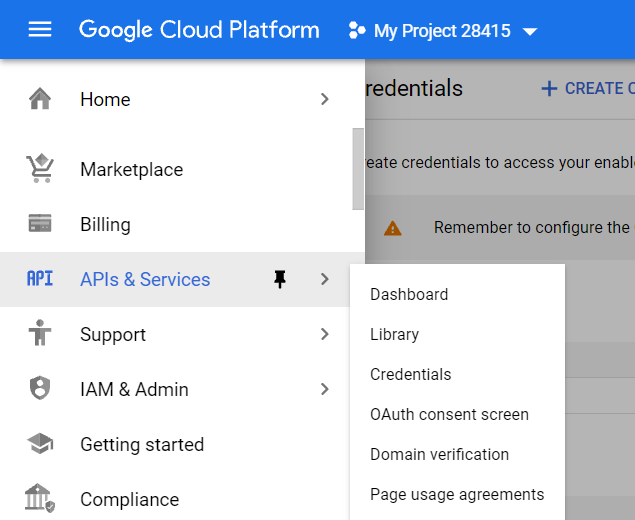Click the Compliance building icon
The image size is (635, 520).
(x=40, y=498)
